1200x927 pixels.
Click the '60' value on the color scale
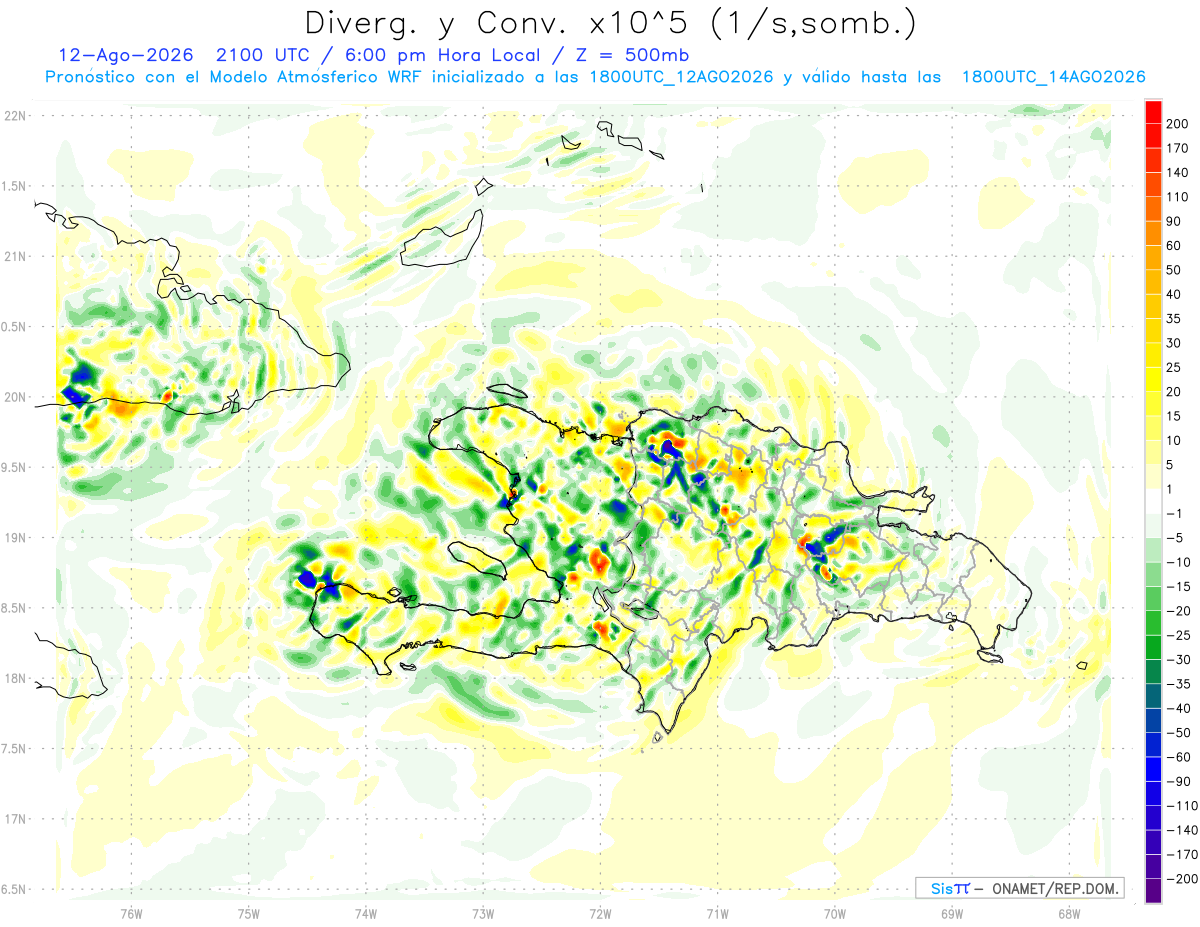point(1174,246)
